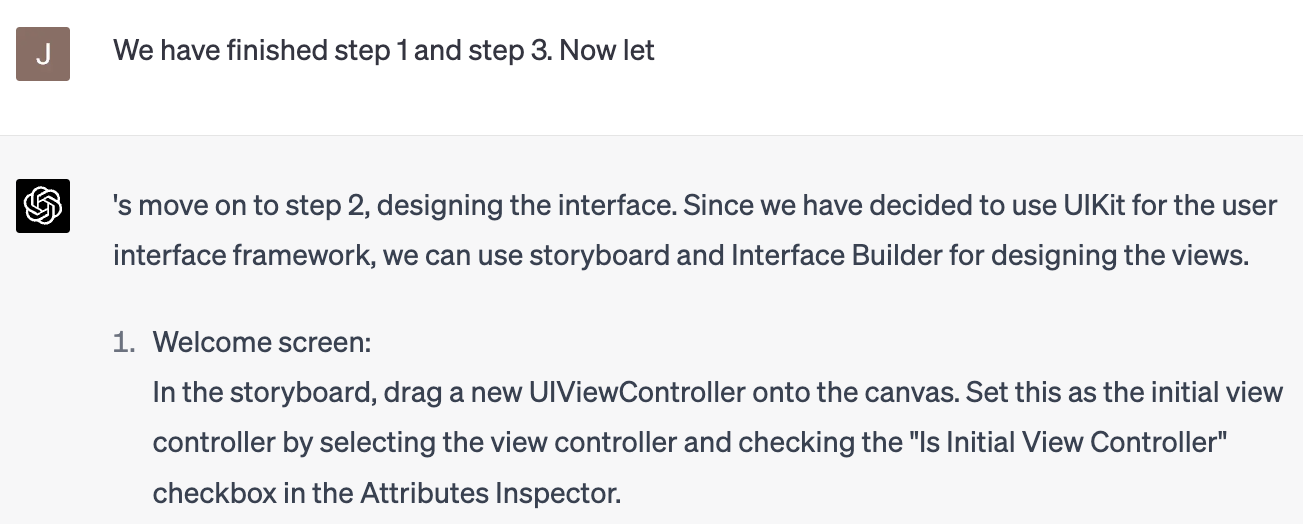Viewport: 1303px width, 524px height.
Task: Click the quoted "Is Initial View Controller" text
Action: pos(1057,441)
